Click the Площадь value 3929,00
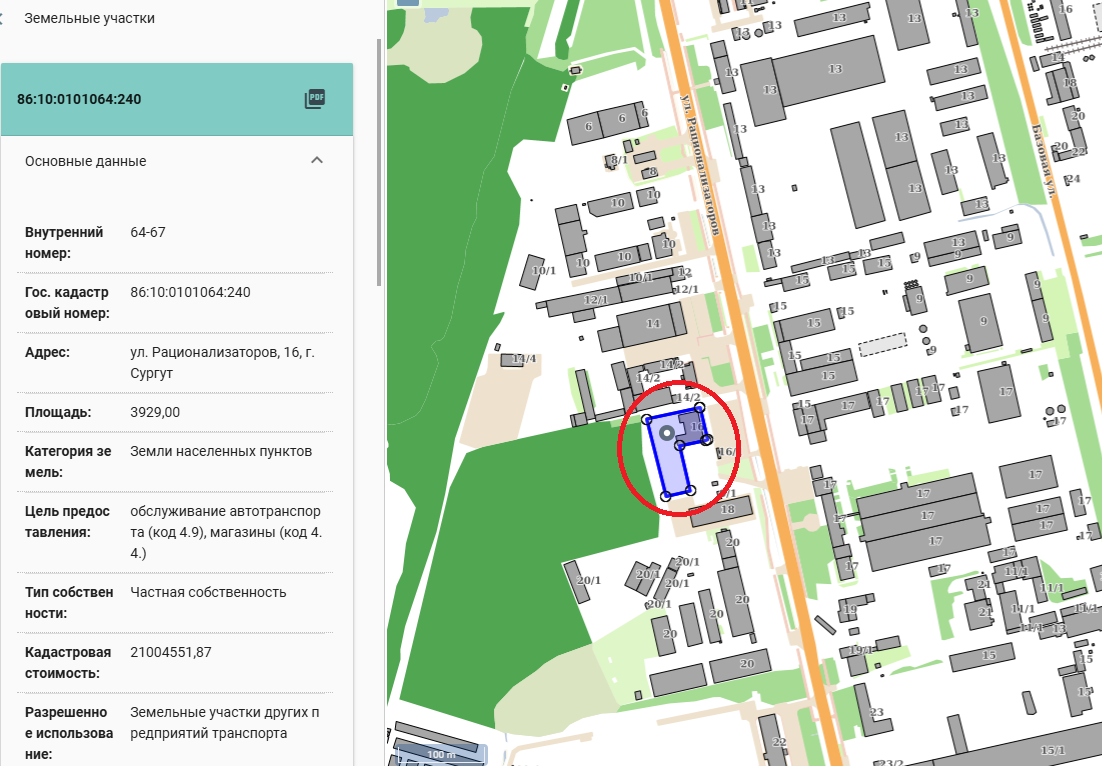Screen dimensions: 1102x766 pos(155,412)
